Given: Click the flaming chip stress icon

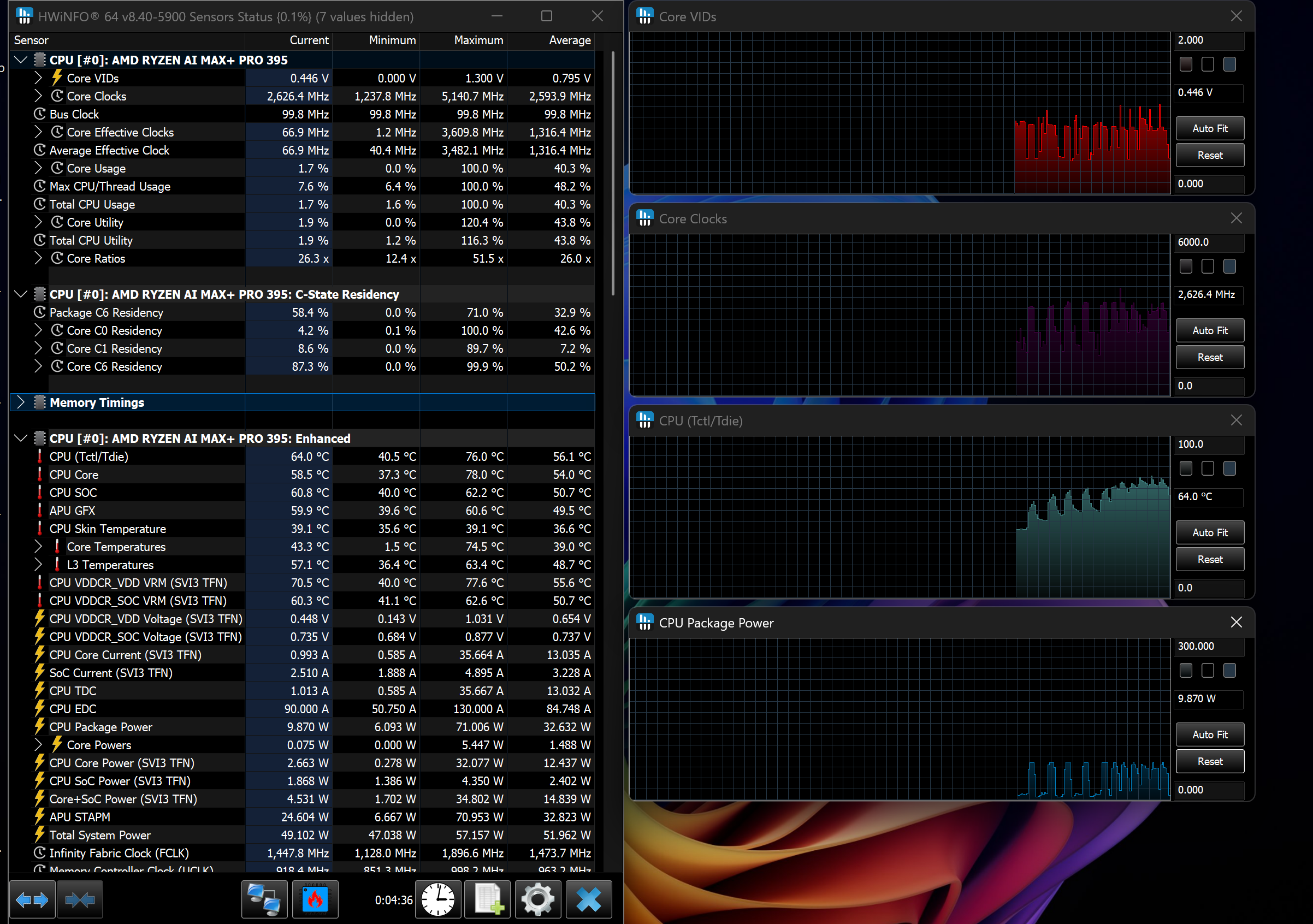Looking at the screenshot, I should click(315, 900).
